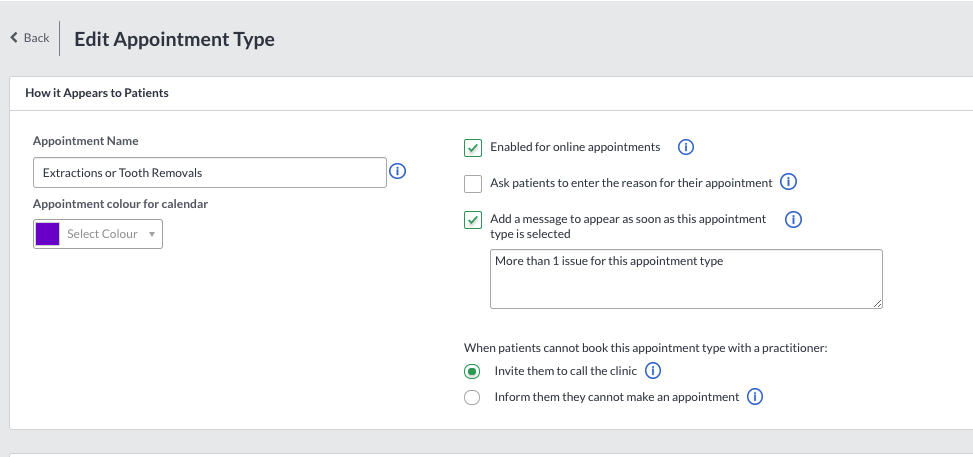Click the Appointment Name label

86,141
